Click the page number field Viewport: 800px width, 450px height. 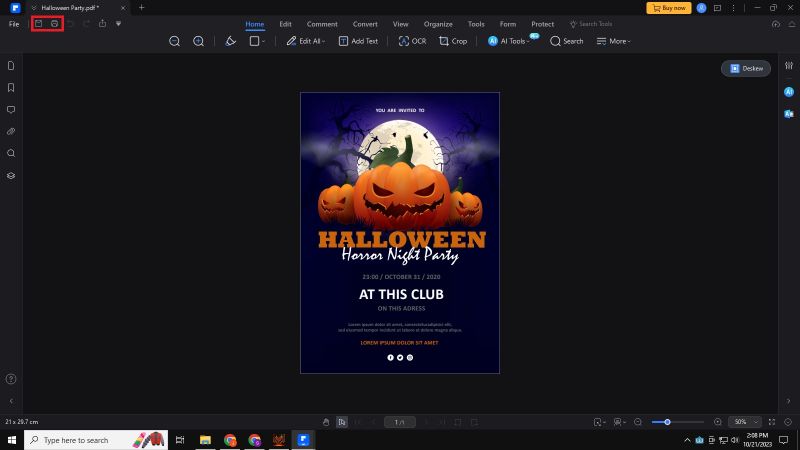tap(399, 422)
